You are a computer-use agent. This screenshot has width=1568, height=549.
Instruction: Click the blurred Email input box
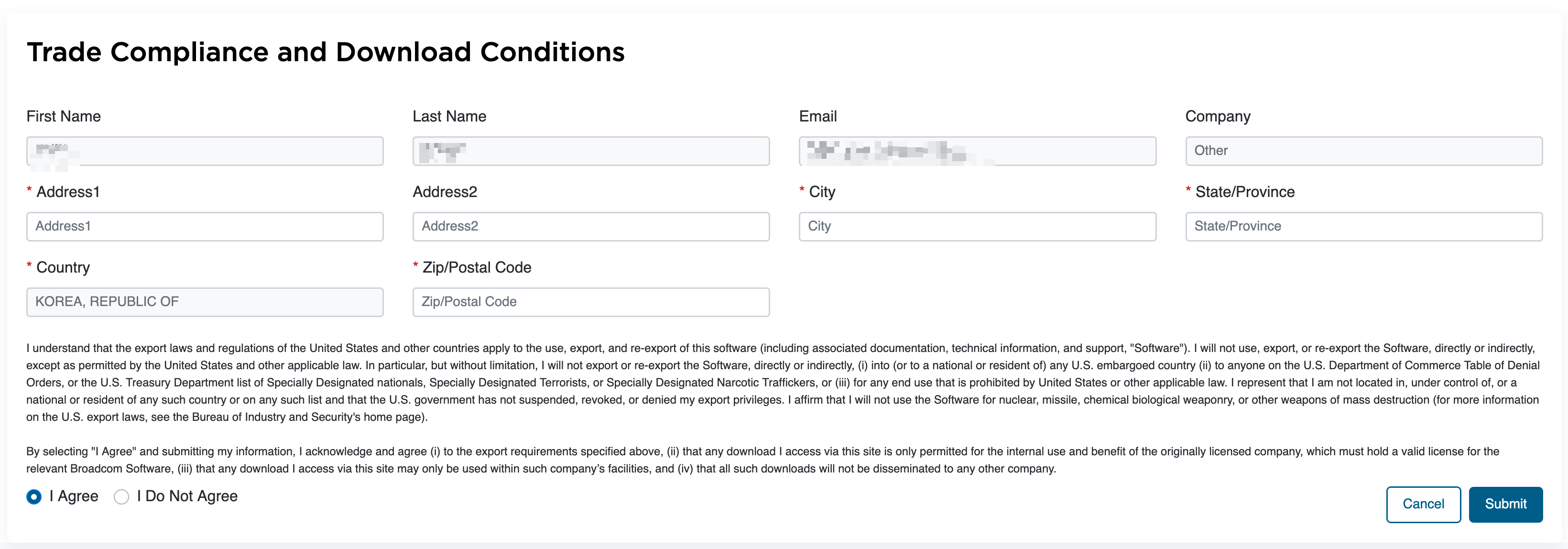point(978,151)
